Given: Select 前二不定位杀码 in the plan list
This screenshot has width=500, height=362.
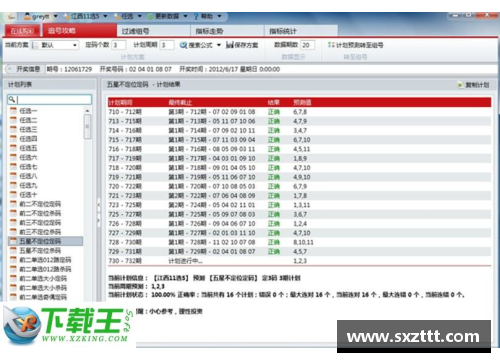Looking at the screenshot, I should (40, 213).
